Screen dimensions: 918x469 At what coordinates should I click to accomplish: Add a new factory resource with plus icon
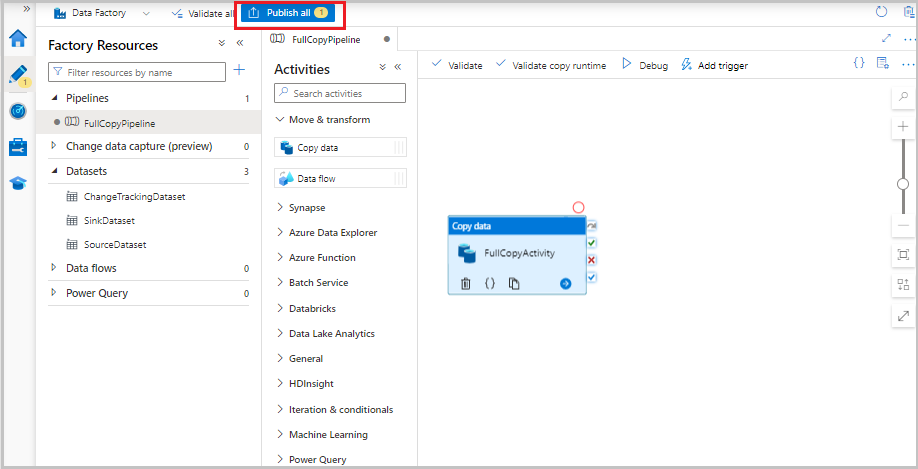[239, 70]
